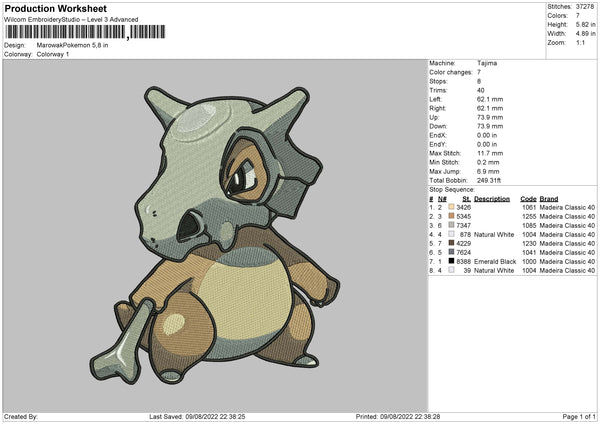This screenshot has width=600, height=424.
Task: Click the Production Worksheet heading
Action: (x=55, y=8)
